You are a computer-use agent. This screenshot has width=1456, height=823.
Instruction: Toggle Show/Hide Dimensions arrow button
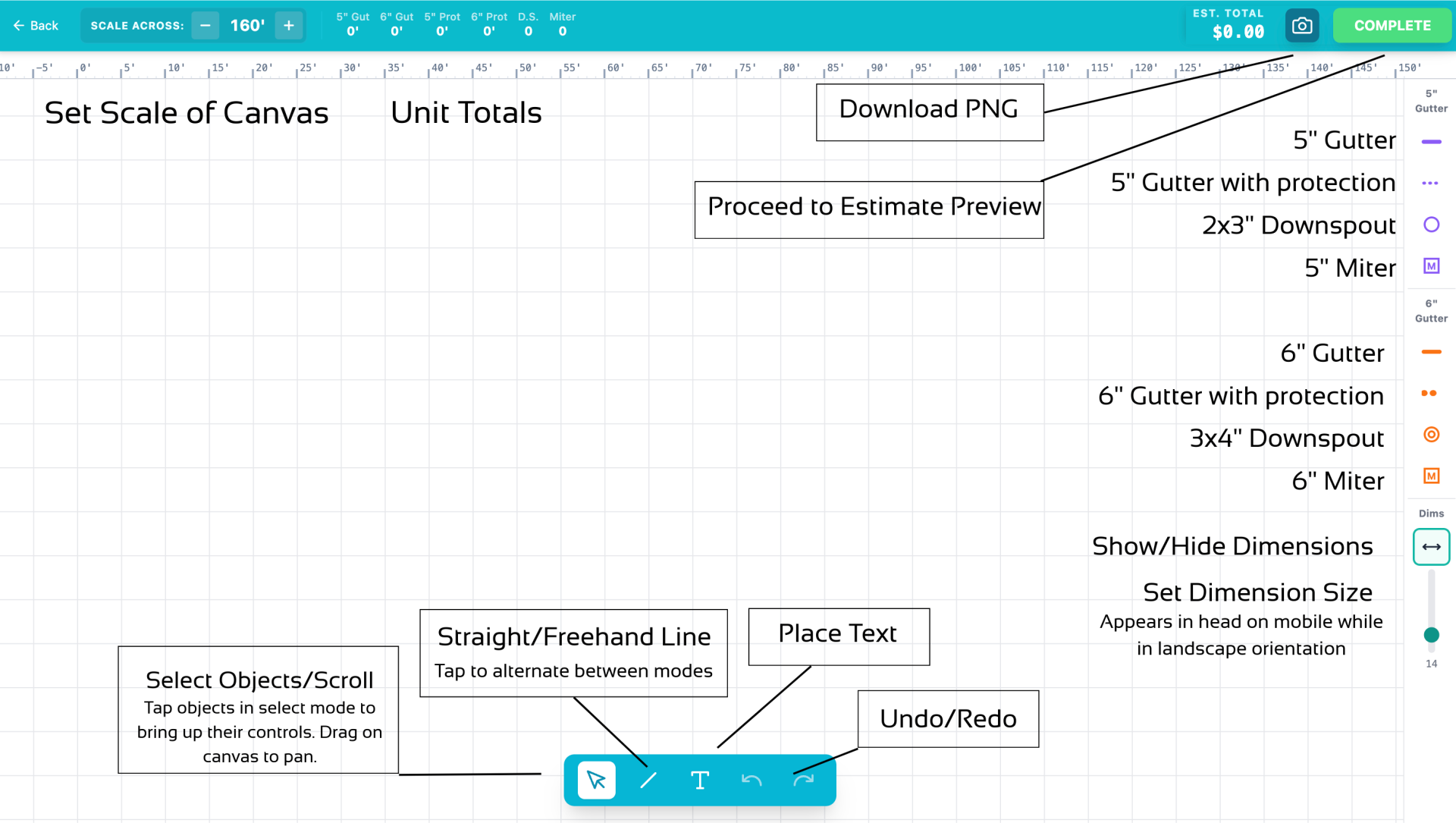[1431, 547]
